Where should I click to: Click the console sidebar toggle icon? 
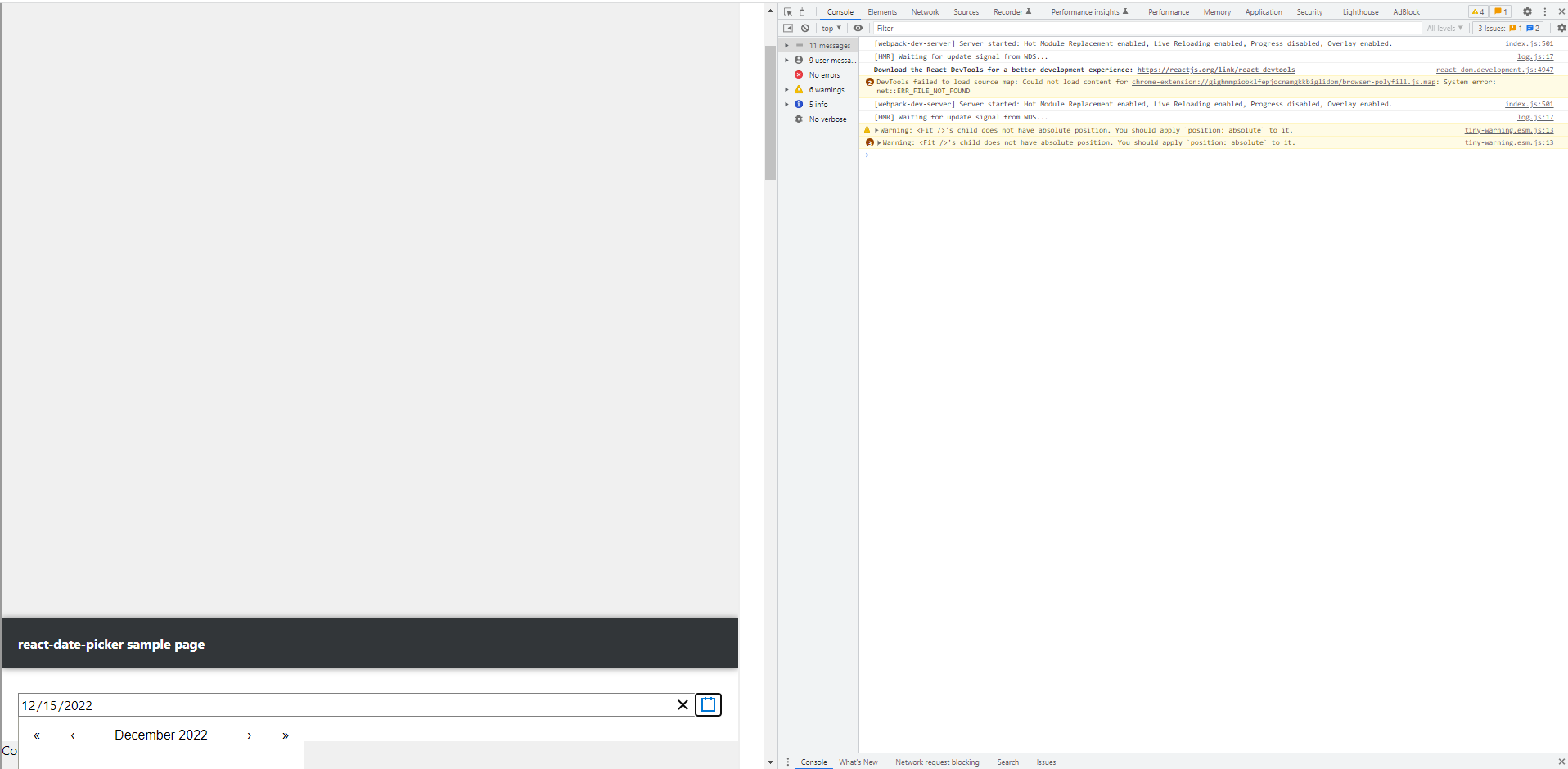point(788,28)
